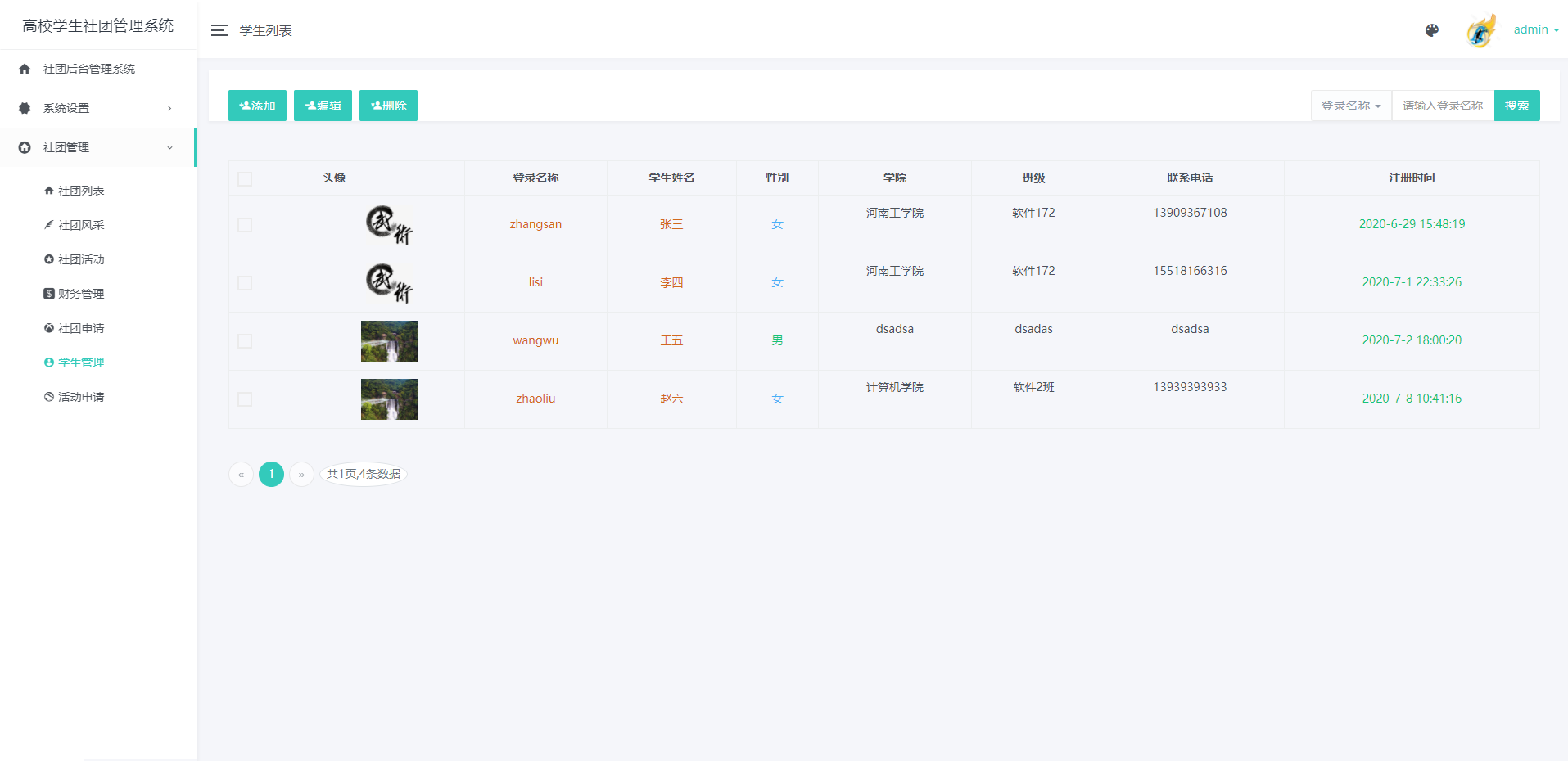
Task: Click lisi's calligraphy avatar thumbnail
Action: point(389,283)
